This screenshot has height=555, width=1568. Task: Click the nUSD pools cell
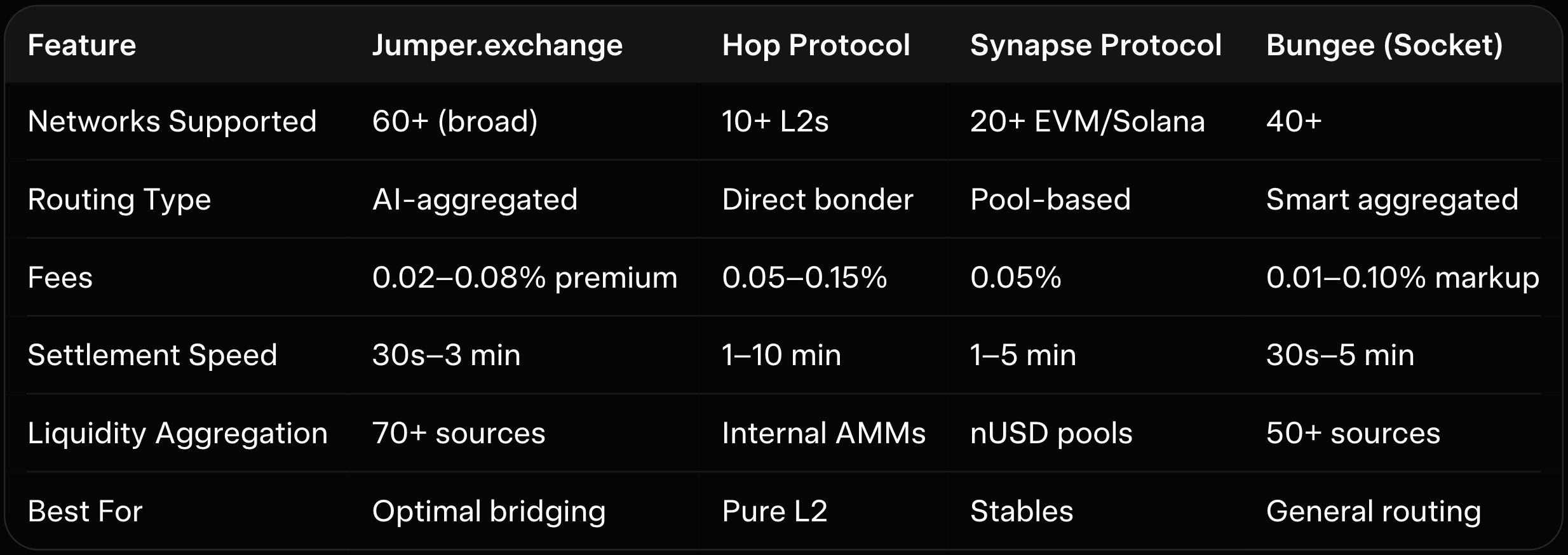1051,433
